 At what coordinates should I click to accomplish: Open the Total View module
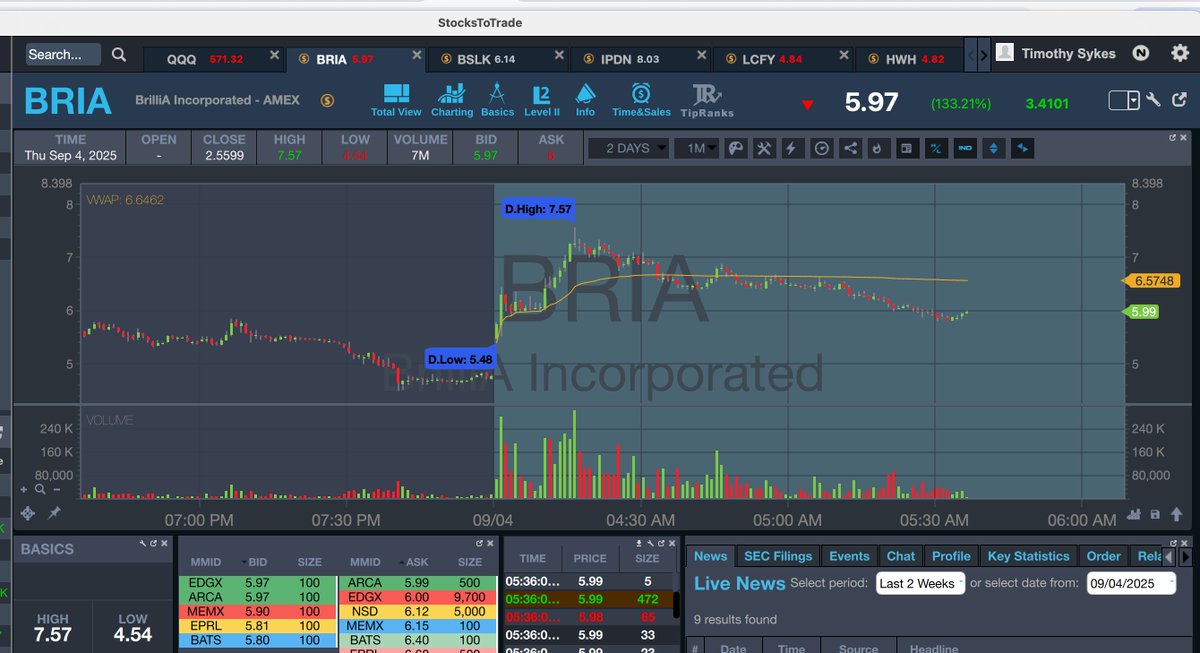click(396, 100)
